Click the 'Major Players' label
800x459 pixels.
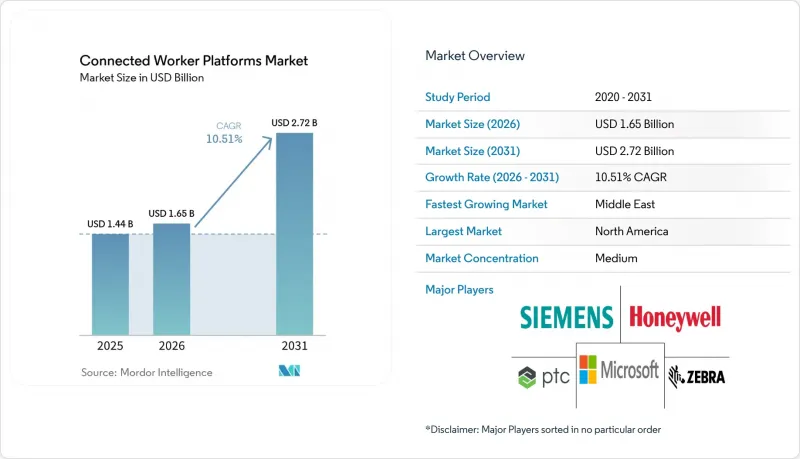(x=459, y=290)
